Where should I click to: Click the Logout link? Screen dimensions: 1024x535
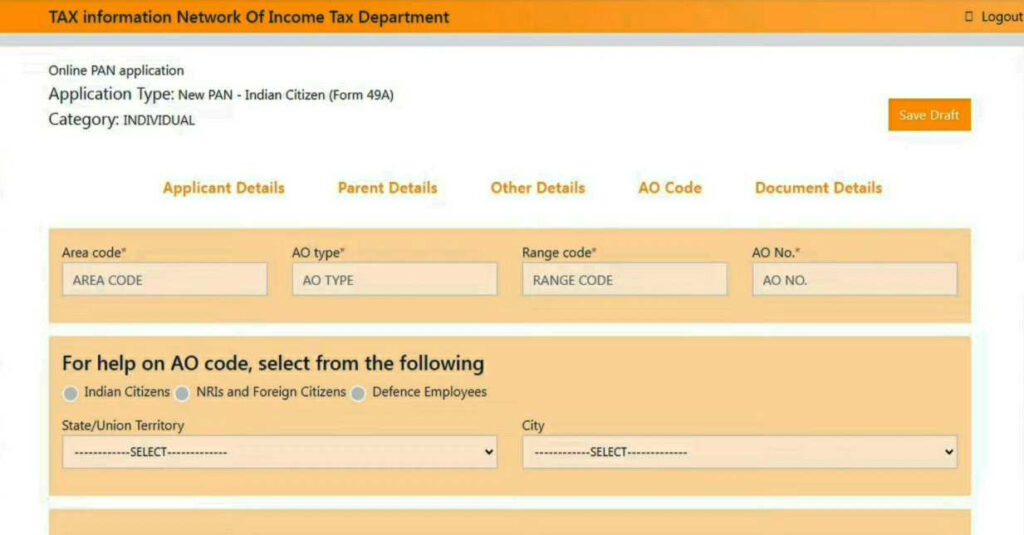point(1001,17)
